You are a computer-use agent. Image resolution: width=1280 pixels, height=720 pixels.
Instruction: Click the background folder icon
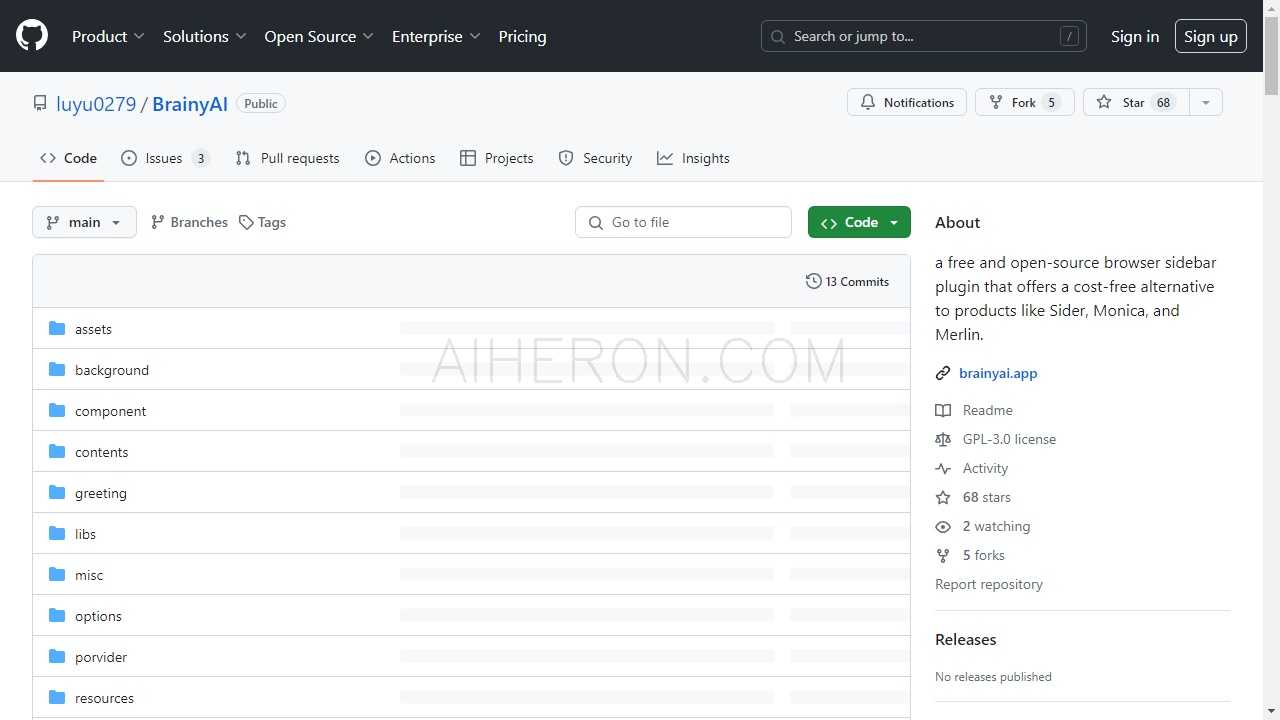pyautogui.click(x=57, y=370)
